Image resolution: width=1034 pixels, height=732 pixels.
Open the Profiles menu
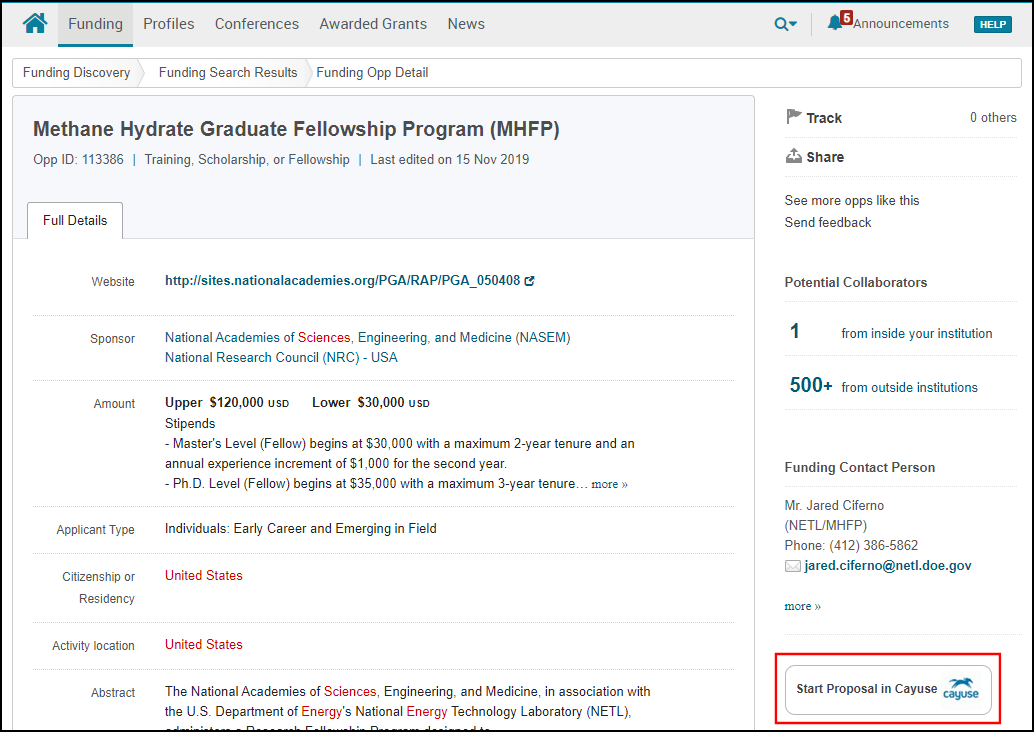(x=169, y=24)
